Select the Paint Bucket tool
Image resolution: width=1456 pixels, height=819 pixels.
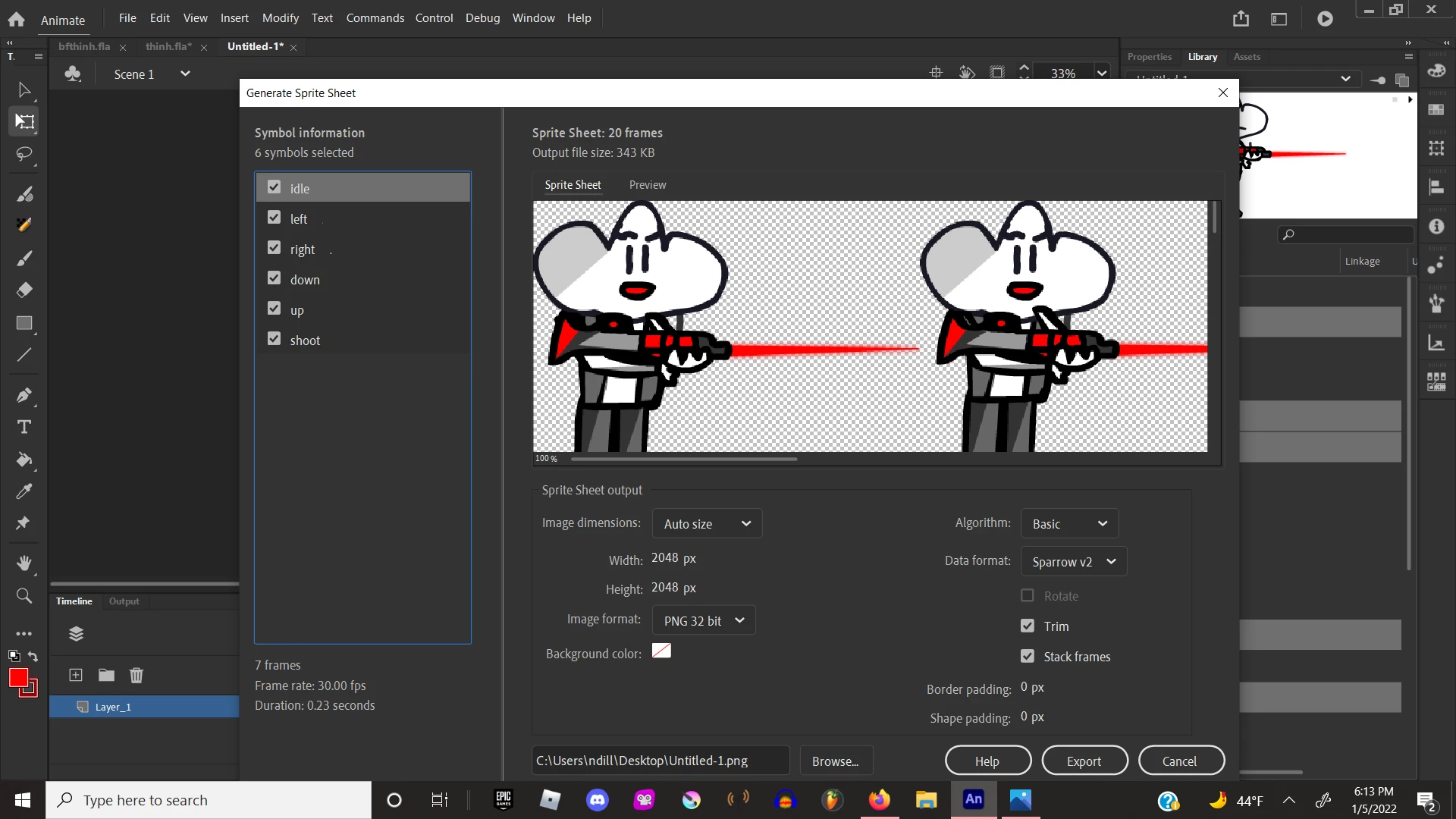(24, 460)
